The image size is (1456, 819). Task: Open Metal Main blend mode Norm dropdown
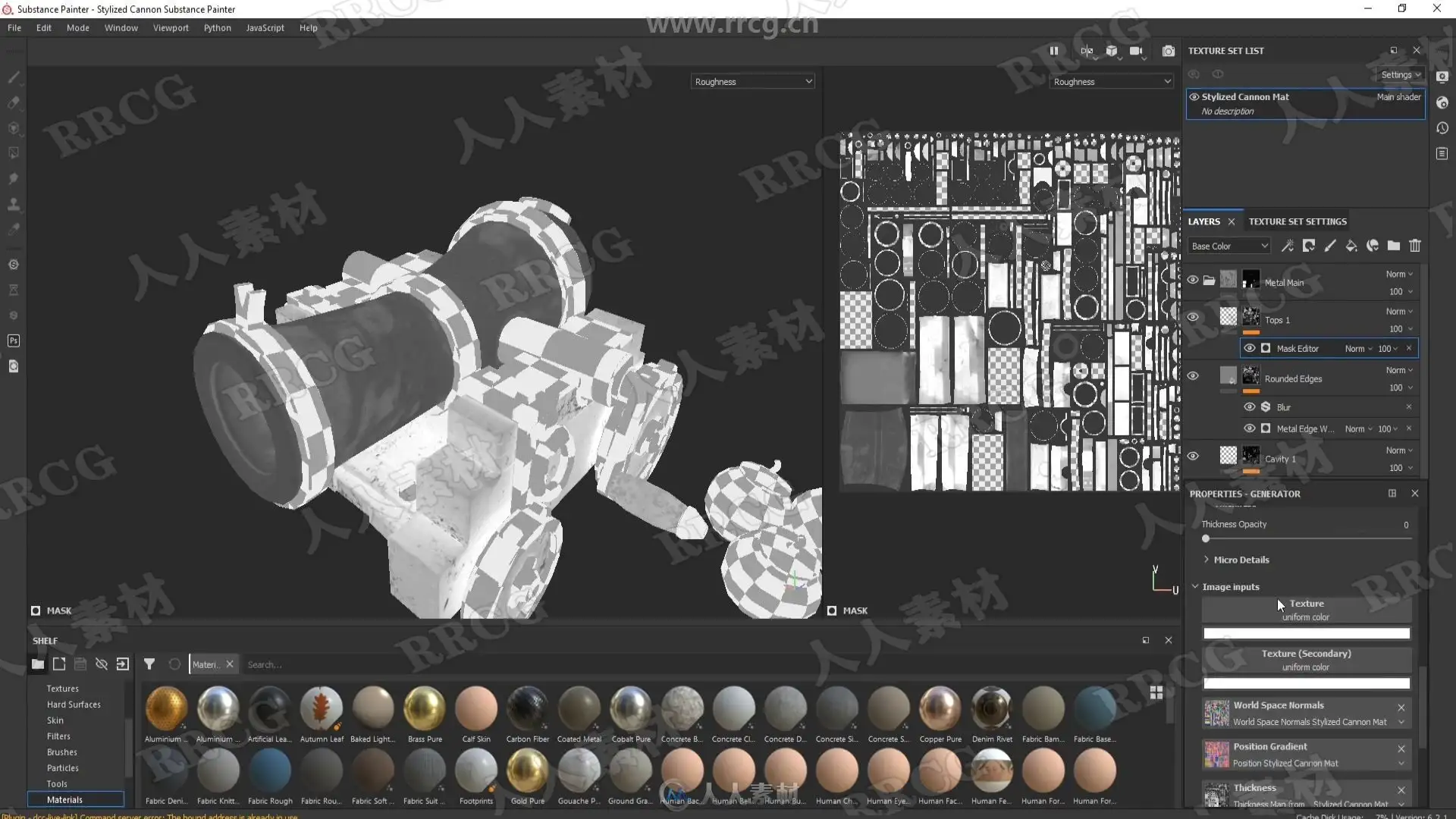(x=1399, y=275)
